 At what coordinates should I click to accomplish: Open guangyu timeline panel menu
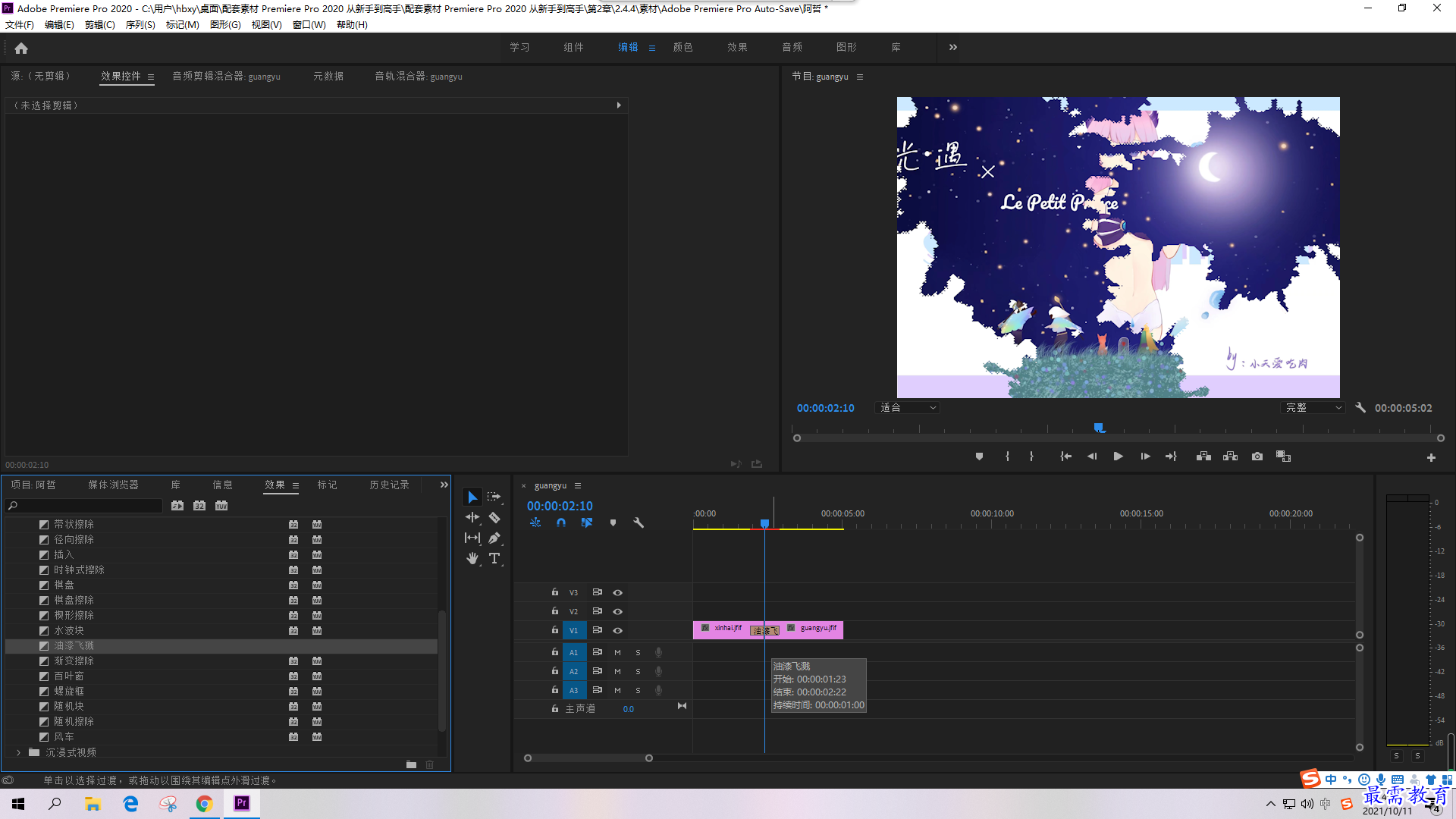point(578,485)
